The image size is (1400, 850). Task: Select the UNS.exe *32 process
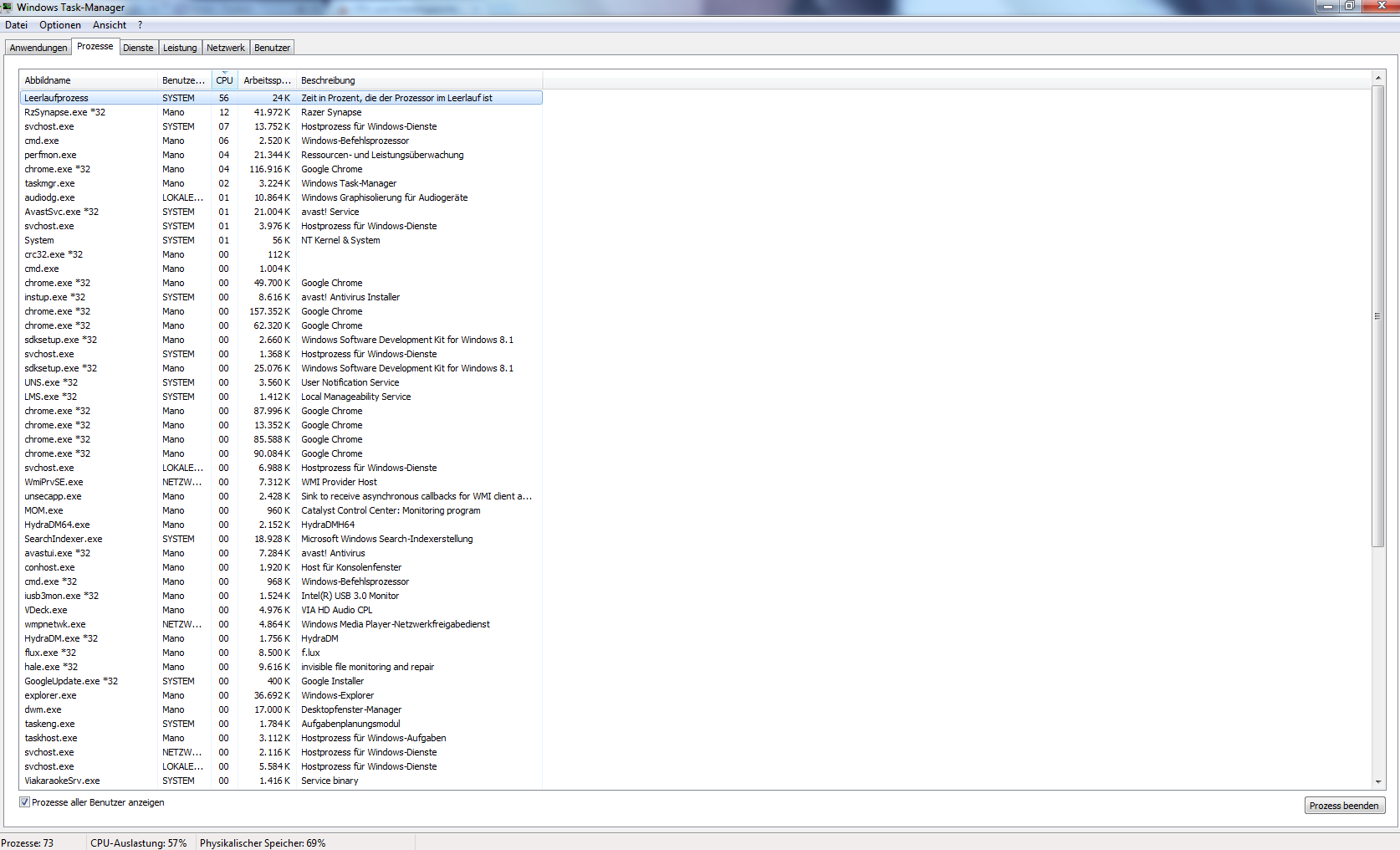pos(281,382)
